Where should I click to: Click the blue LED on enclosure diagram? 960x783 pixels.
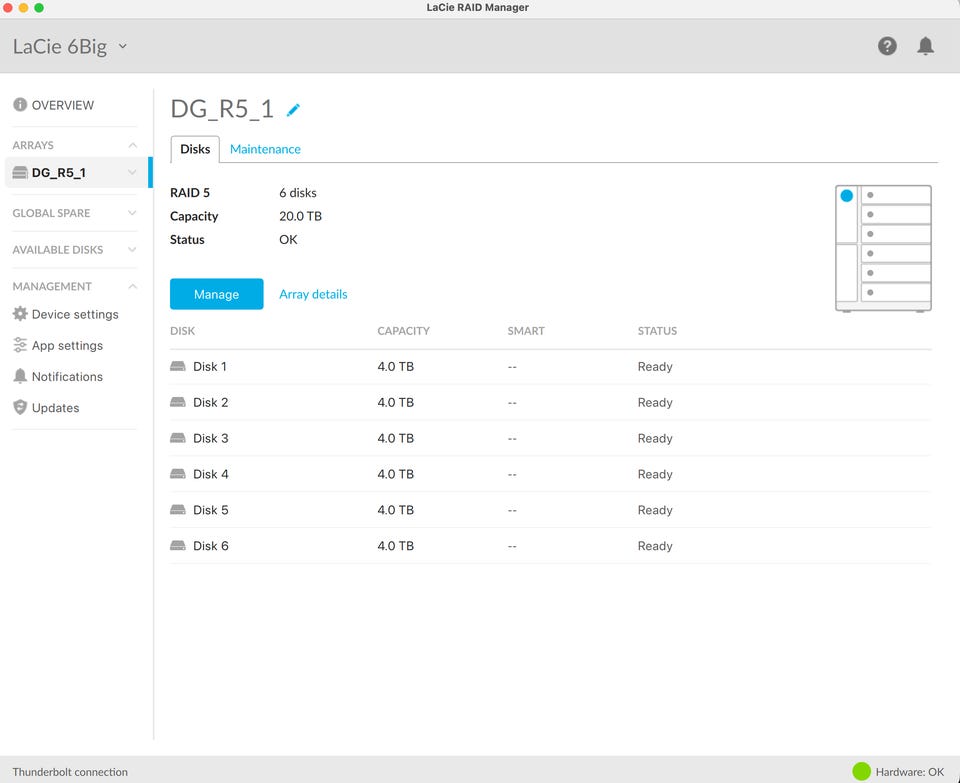[x=847, y=196]
